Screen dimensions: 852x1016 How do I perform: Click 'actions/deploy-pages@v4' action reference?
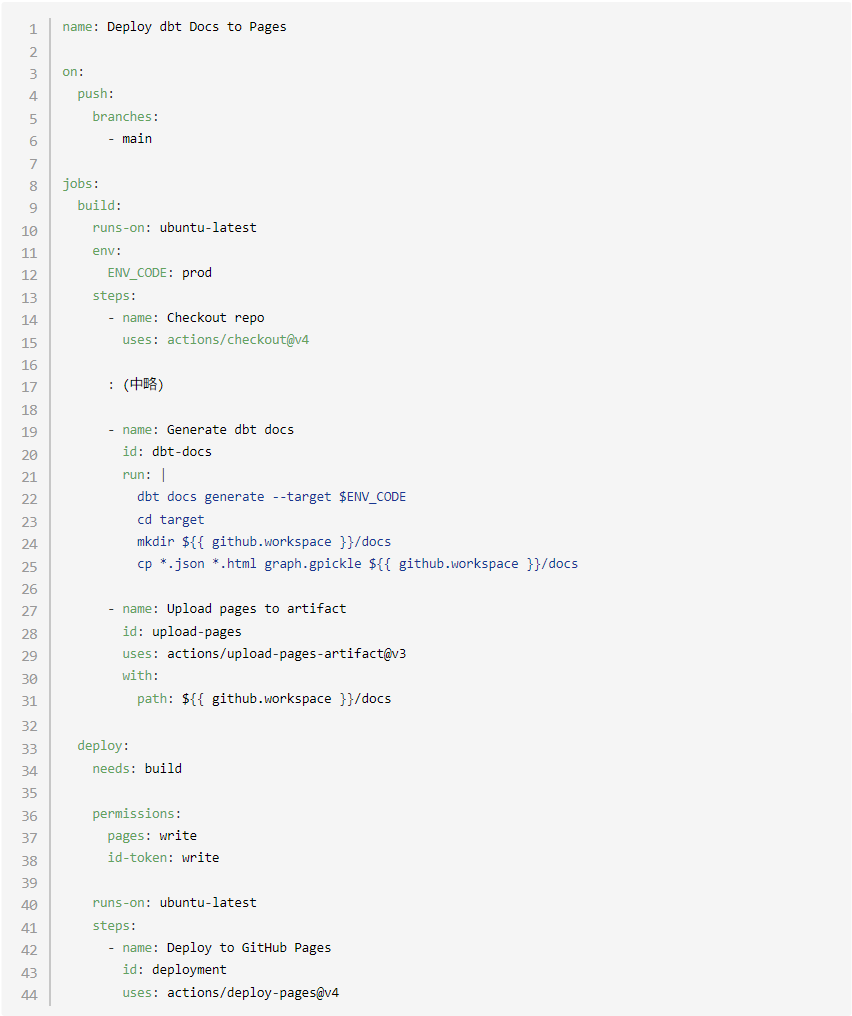(253, 993)
